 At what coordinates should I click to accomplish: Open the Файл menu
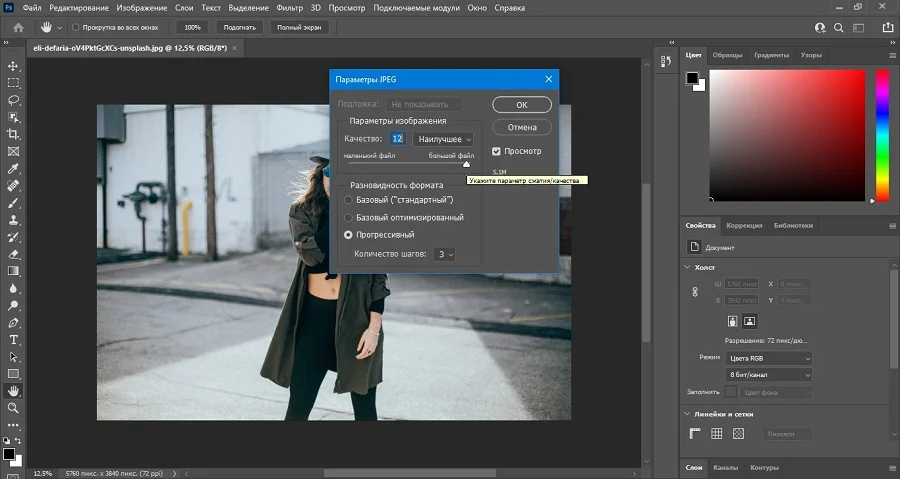tap(32, 8)
